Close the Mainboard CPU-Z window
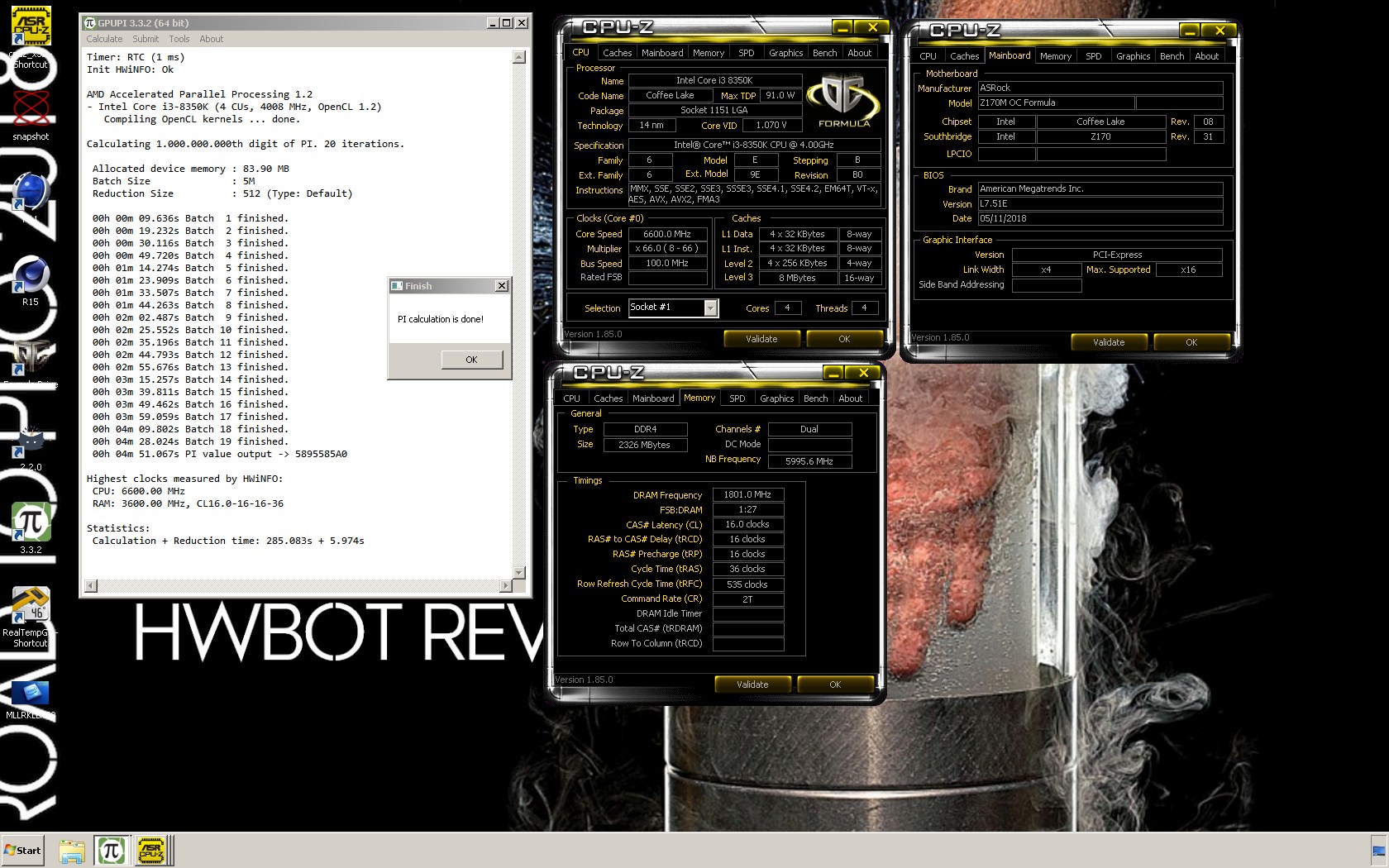This screenshot has height=868, width=1389. point(1220,31)
